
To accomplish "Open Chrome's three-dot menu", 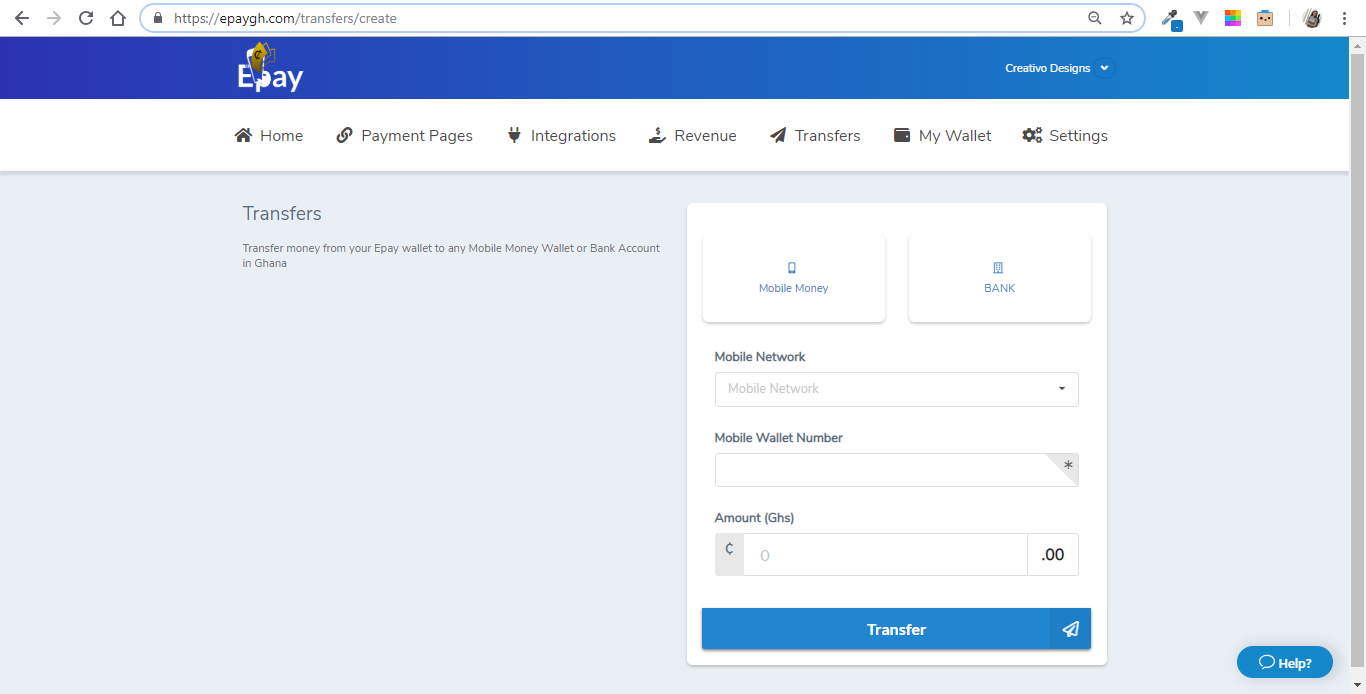I will click(x=1344, y=18).
